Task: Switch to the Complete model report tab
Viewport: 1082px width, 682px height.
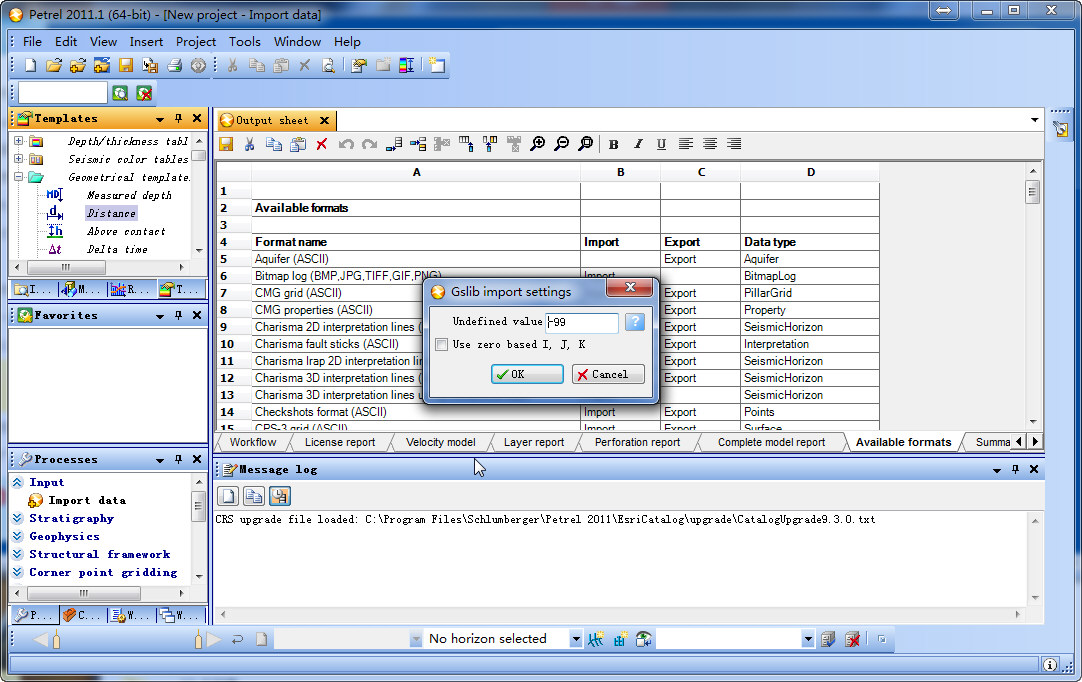Action: (771, 442)
